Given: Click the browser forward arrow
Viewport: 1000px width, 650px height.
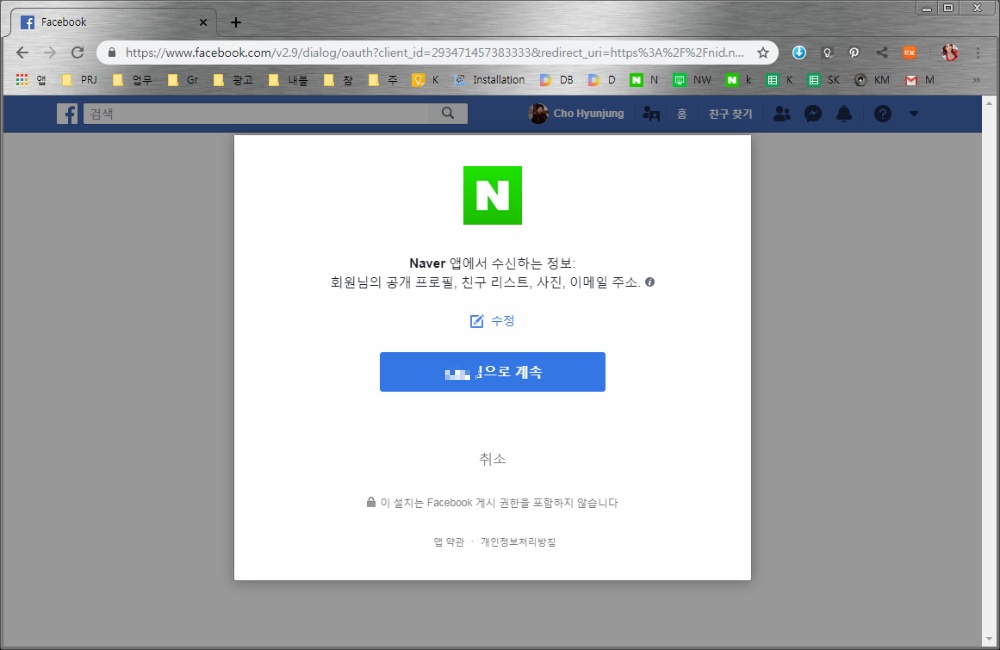Looking at the screenshot, I should (49, 52).
